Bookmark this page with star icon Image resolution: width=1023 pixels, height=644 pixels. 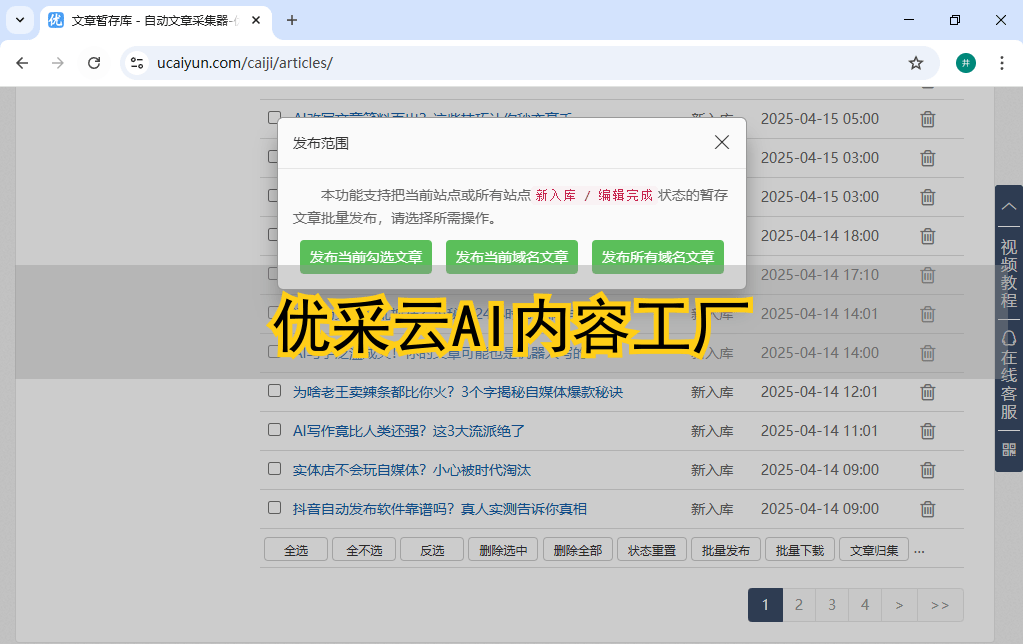click(915, 63)
